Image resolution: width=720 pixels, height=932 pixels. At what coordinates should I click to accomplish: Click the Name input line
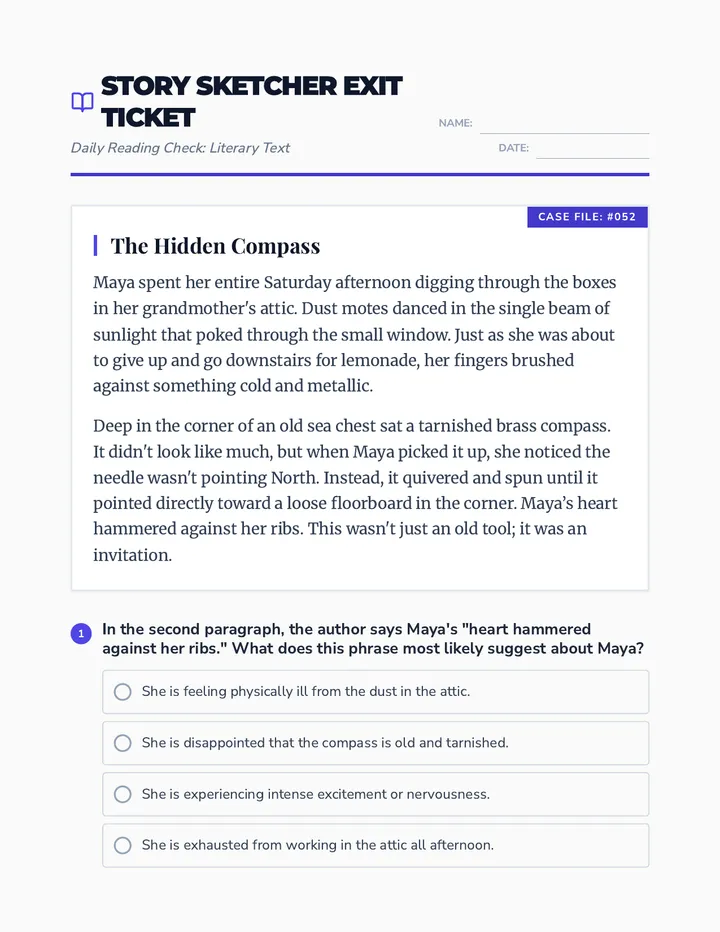(564, 125)
